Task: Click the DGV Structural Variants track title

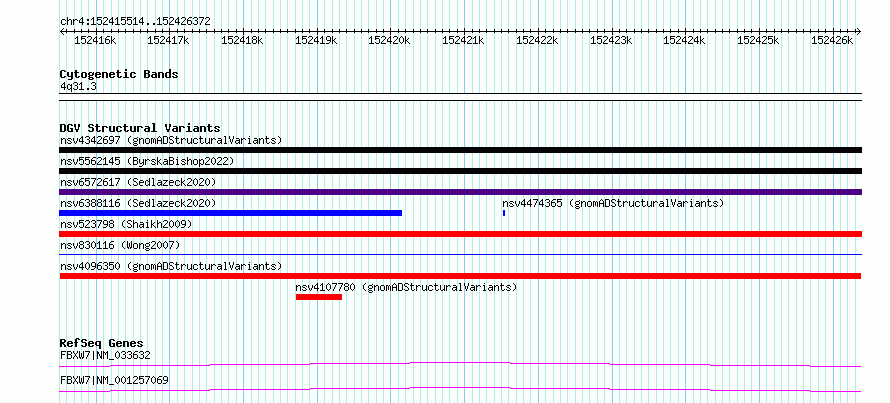Action: pos(140,128)
